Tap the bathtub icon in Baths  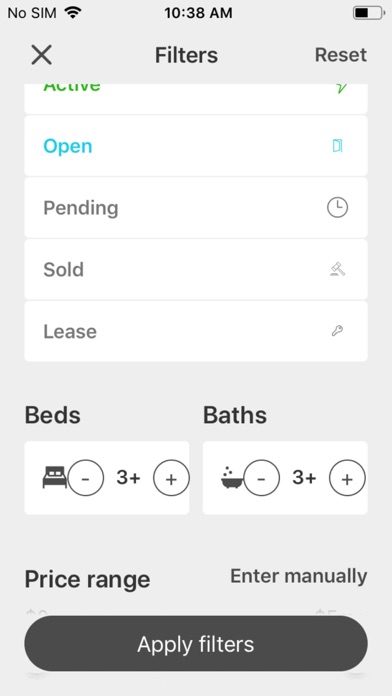[x=232, y=477]
